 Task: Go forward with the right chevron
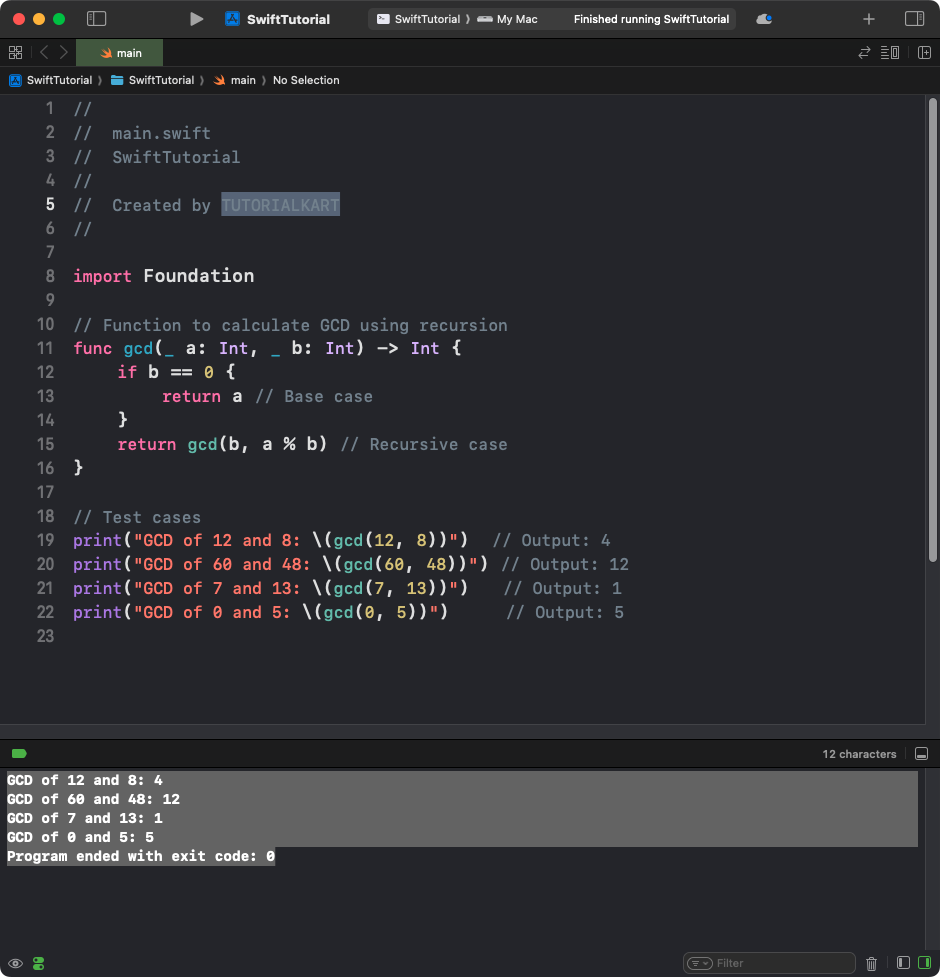click(64, 53)
